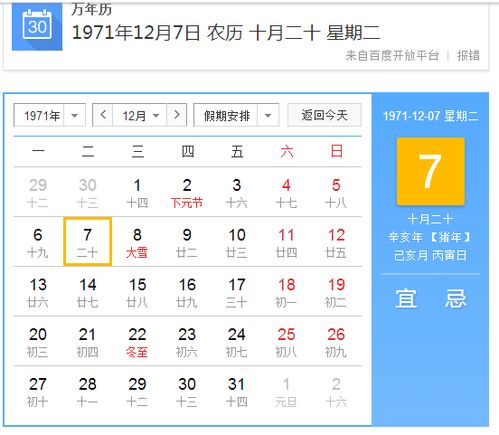Select greyed November 29 date
This screenshot has height=435, width=499.
point(38,193)
